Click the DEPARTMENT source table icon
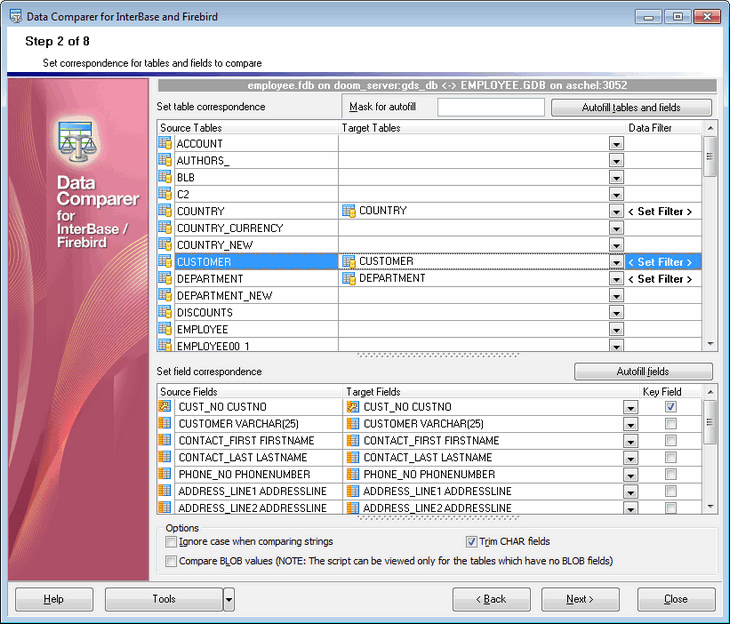This screenshot has height=624, width=730. [x=165, y=278]
